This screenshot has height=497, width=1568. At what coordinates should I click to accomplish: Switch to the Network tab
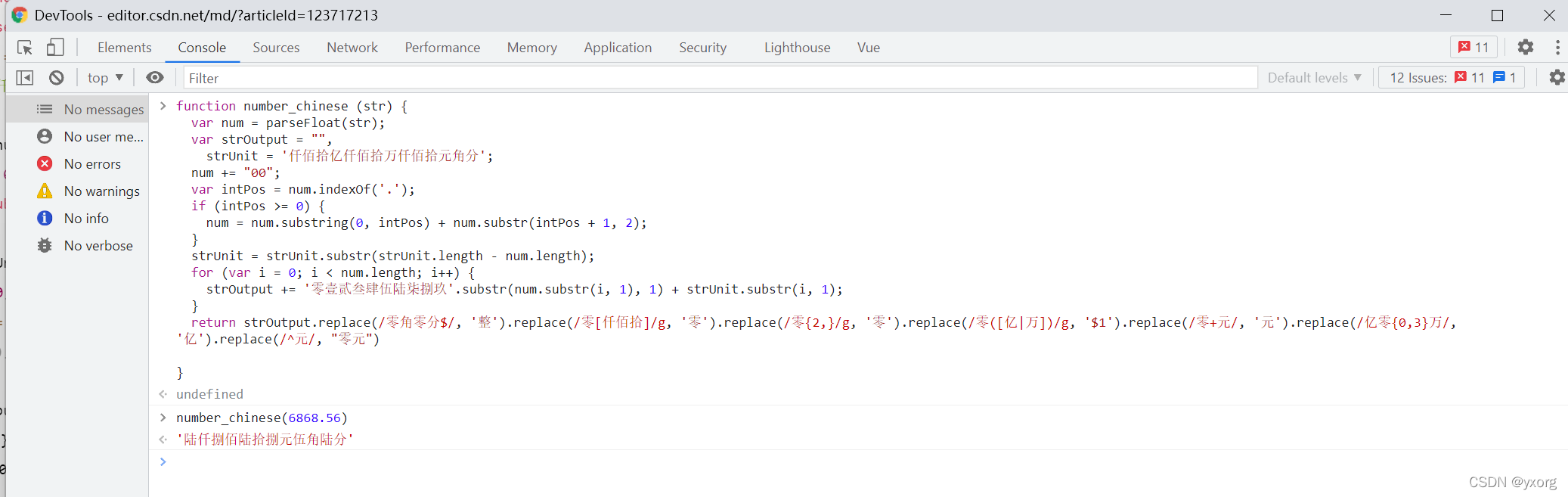(352, 48)
